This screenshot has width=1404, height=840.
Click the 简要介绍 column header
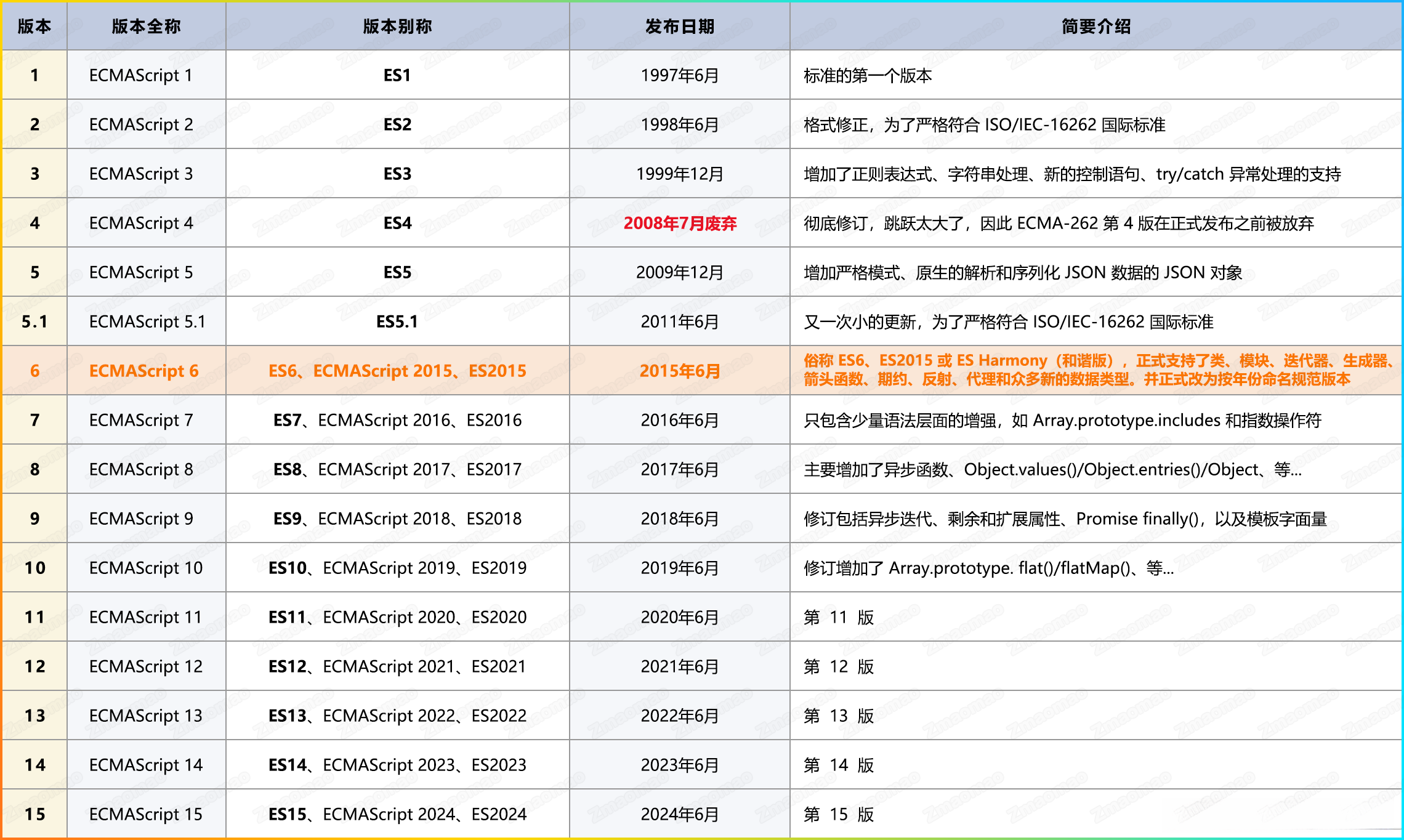(x=1096, y=26)
